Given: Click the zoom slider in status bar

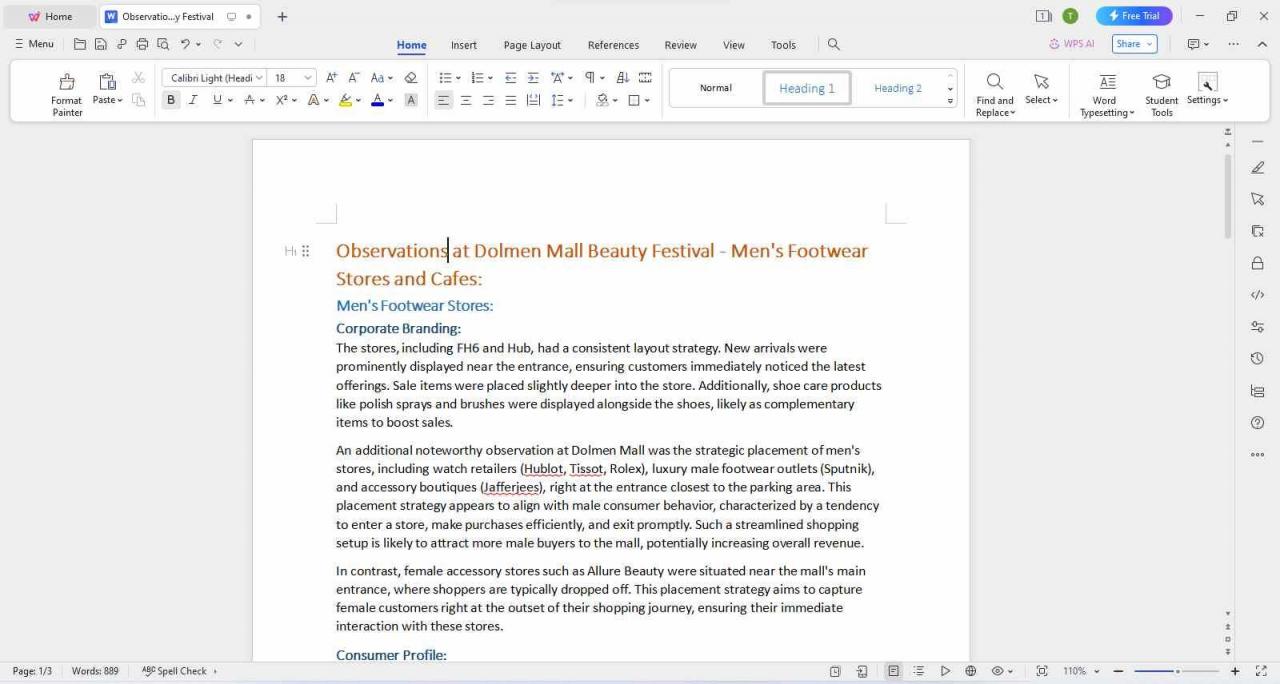Looking at the screenshot, I should pyautogui.click(x=1176, y=671).
